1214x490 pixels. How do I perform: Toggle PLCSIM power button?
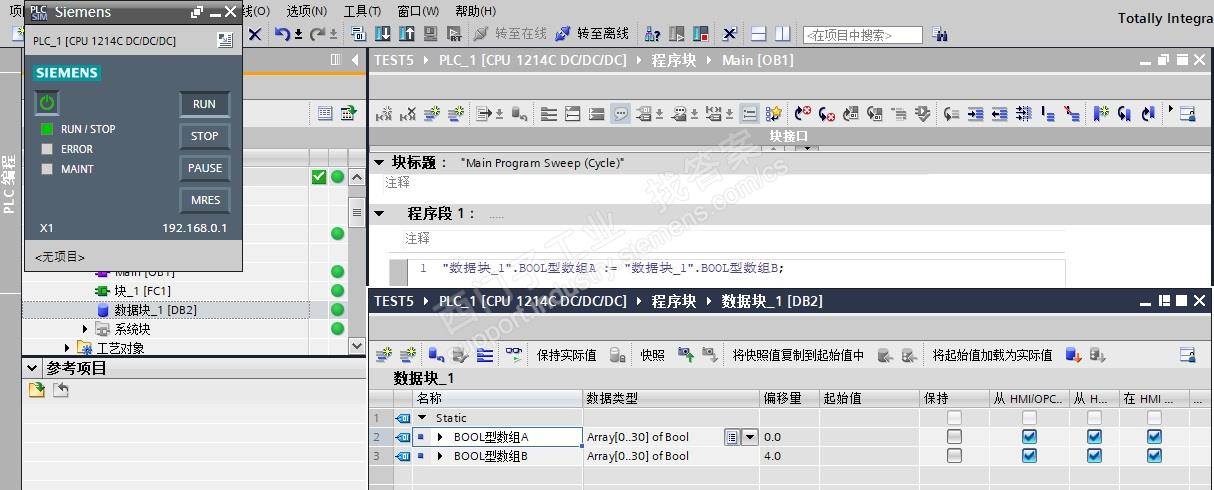(x=47, y=103)
